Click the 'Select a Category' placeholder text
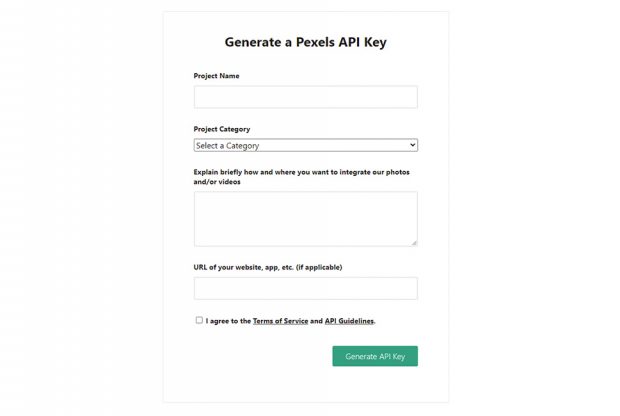Image resolution: width=620 pixels, height=416 pixels. pos(228,146)
